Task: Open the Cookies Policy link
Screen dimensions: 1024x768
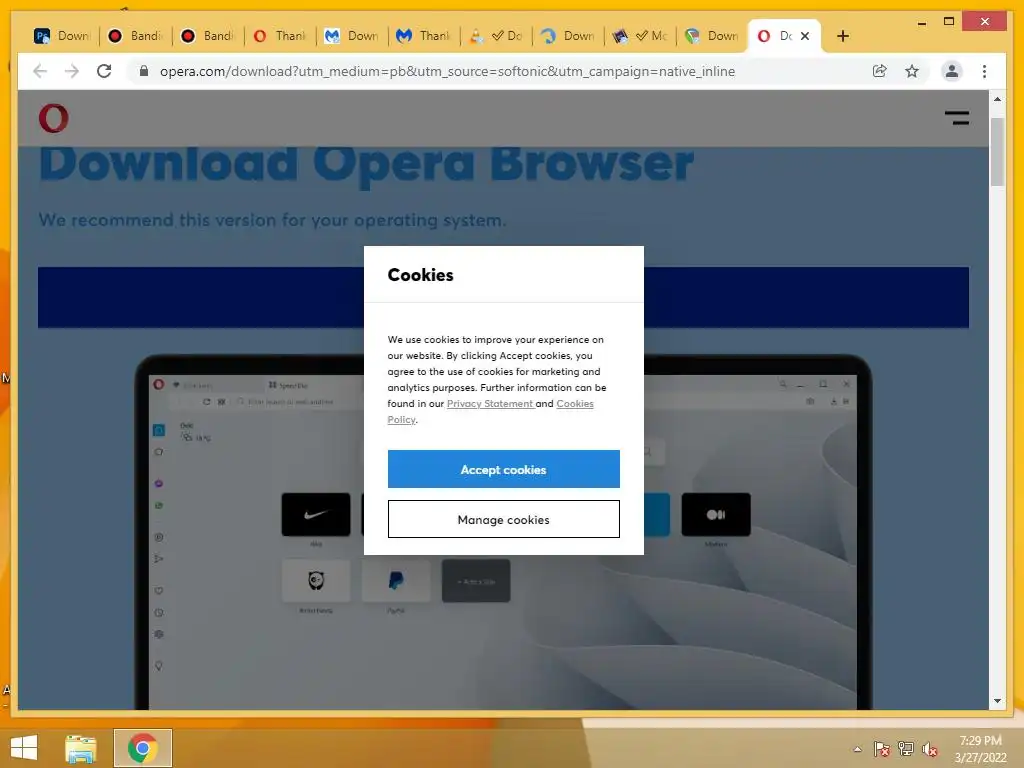Action: click(x=575, y=404)
